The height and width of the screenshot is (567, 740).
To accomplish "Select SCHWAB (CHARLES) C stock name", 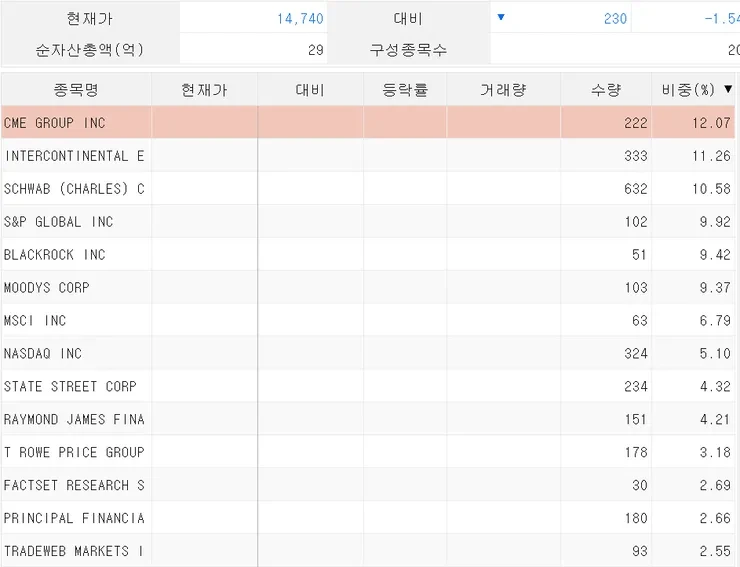I will [74, 189].
